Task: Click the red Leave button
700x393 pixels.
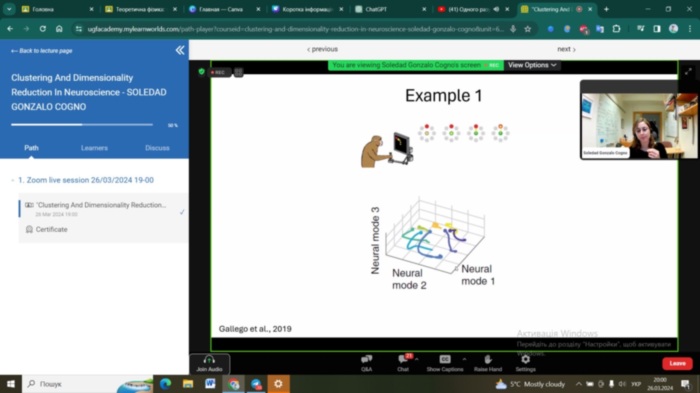Action: 677,364
